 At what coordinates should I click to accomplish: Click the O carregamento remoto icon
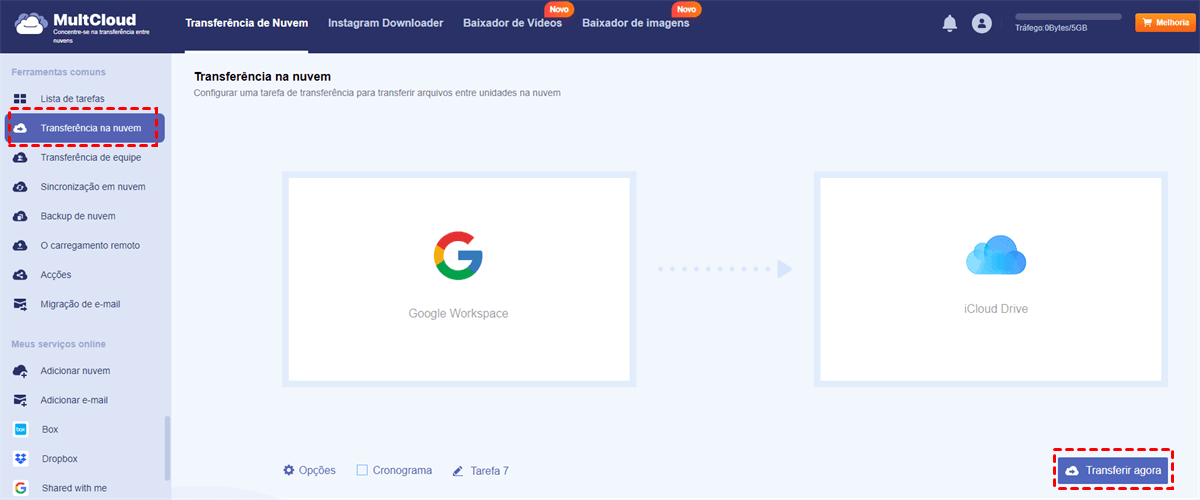(20, 245)
